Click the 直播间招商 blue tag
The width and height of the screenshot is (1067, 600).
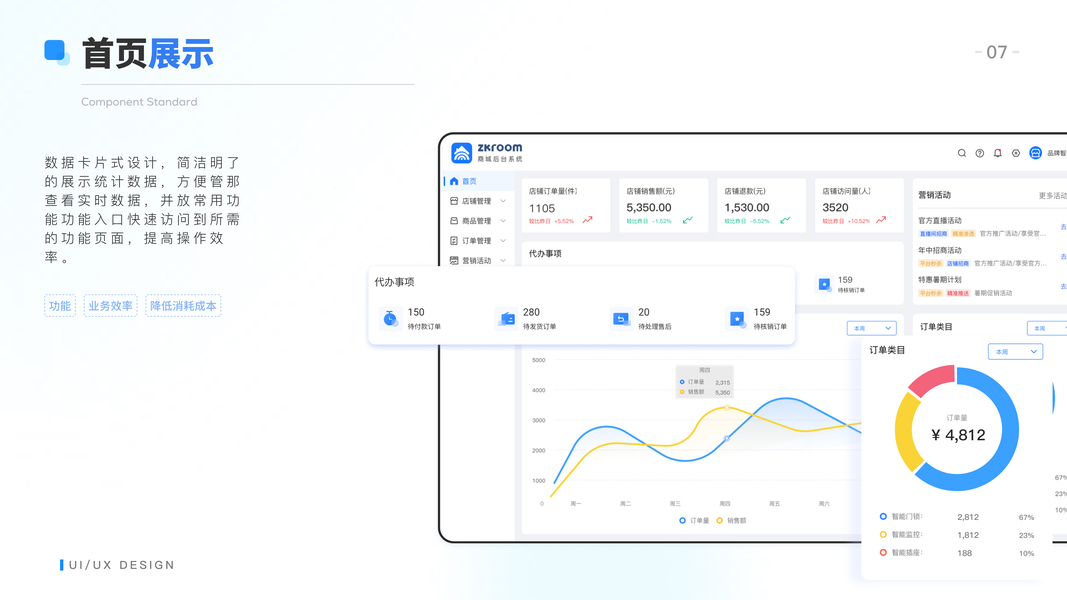point(933,234)
